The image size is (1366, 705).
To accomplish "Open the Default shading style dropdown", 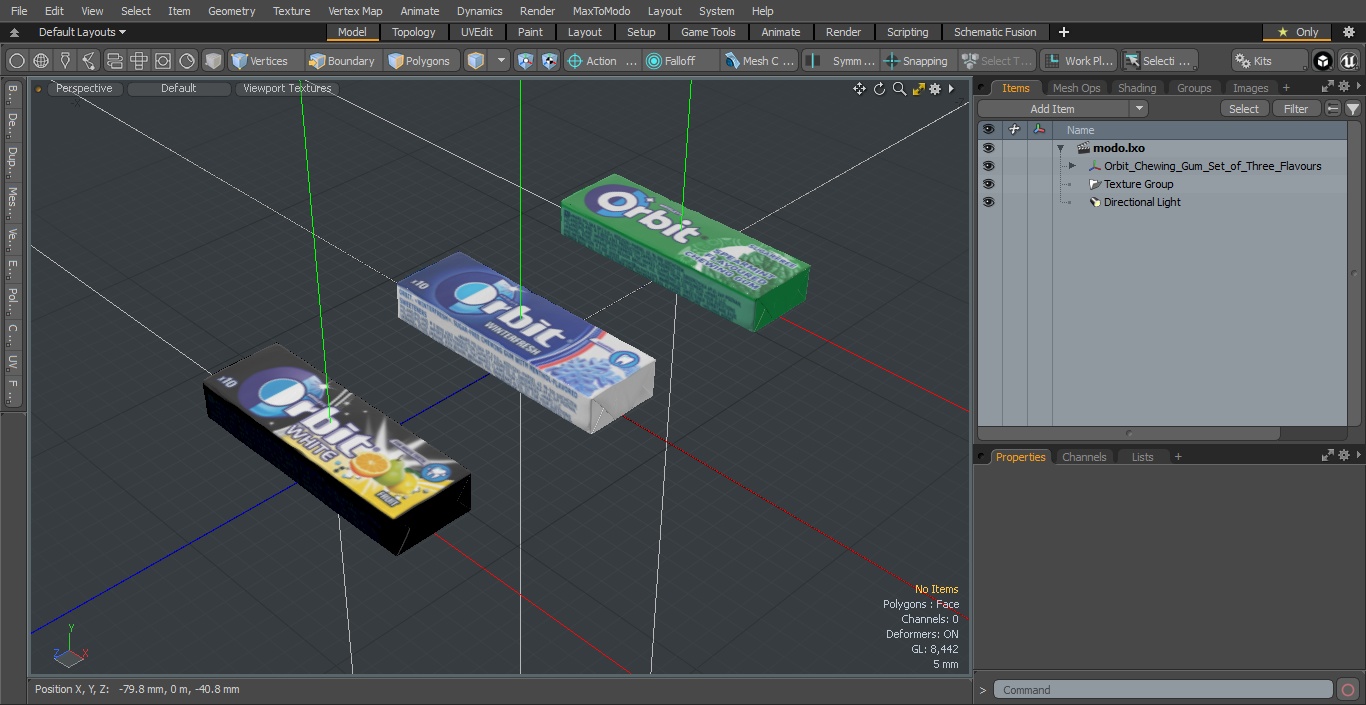I will click(179, 89).
